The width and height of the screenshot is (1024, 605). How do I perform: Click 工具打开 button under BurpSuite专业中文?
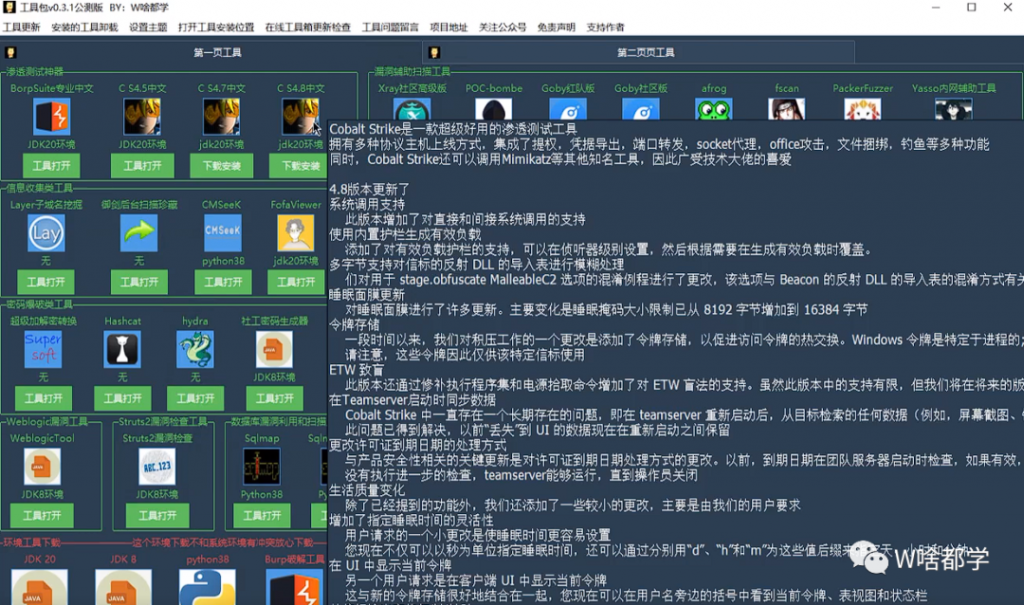[52, 166]
